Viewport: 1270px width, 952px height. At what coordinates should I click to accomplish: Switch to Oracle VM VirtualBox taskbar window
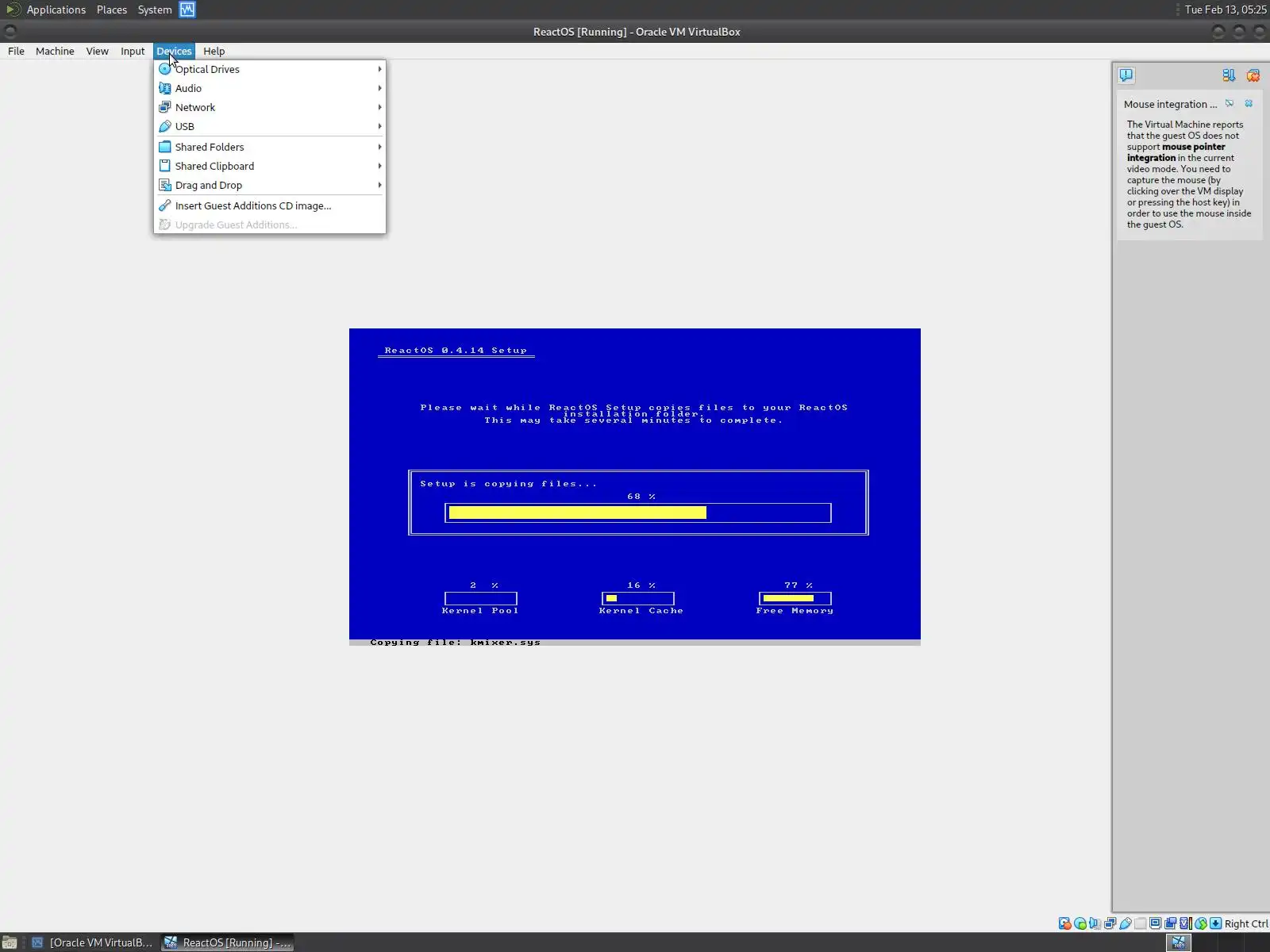pyautogui.click(x=92, y=942)
